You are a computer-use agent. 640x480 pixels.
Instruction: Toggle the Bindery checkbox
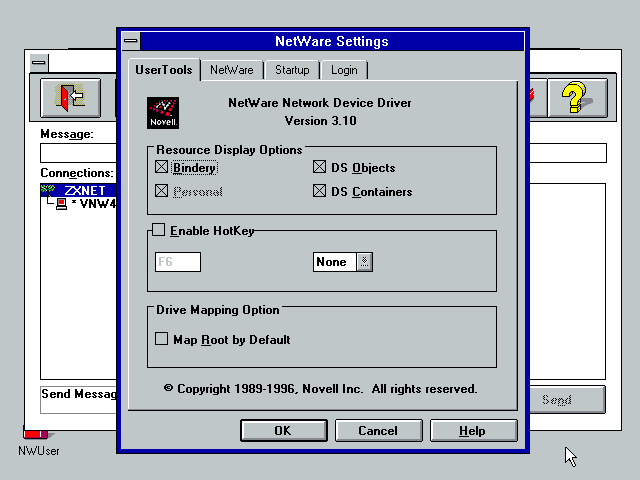point(162,167)
